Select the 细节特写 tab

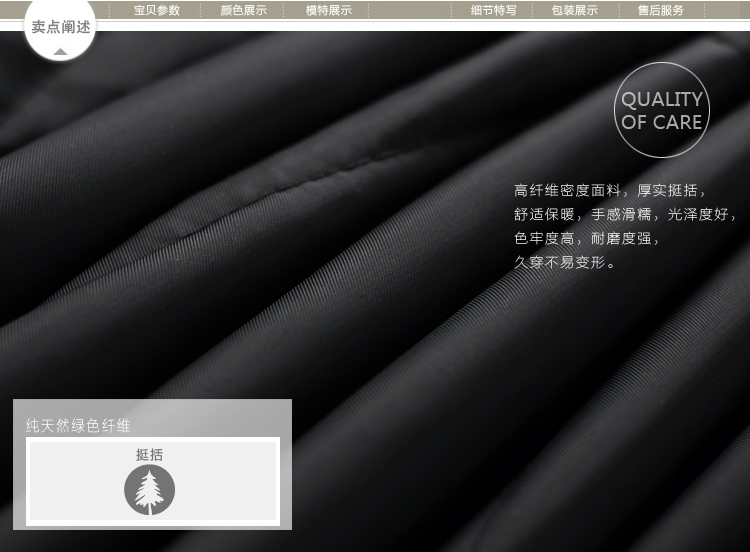493,10
